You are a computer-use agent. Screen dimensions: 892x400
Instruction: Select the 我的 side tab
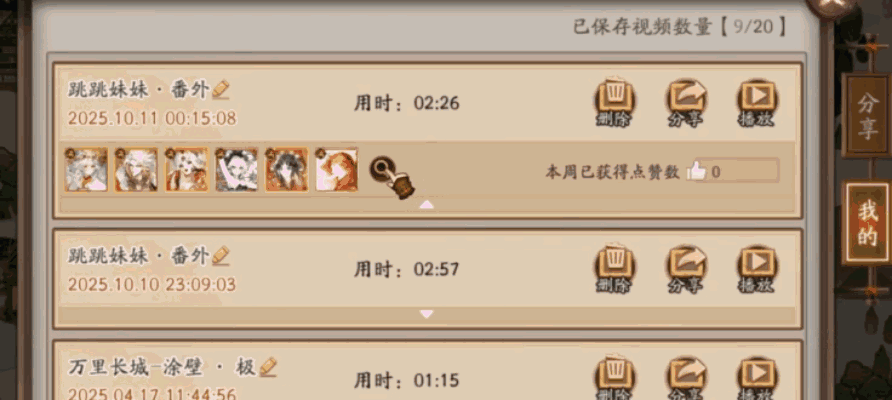point(866,223)
